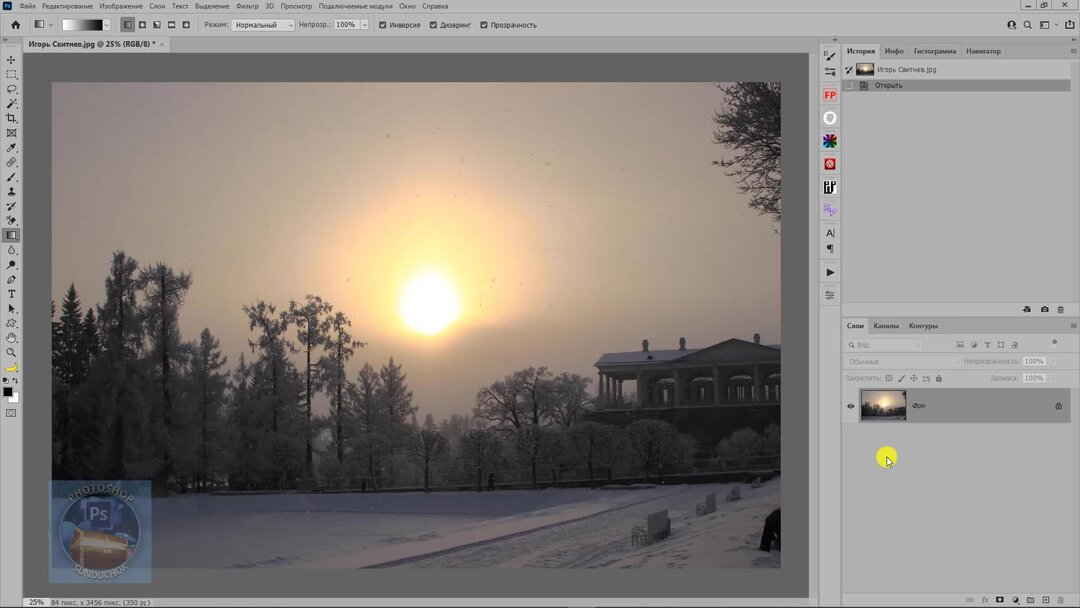Open the Layers panel menu
This screenshot has width=1080, height=608.
tap(1072, 326)
